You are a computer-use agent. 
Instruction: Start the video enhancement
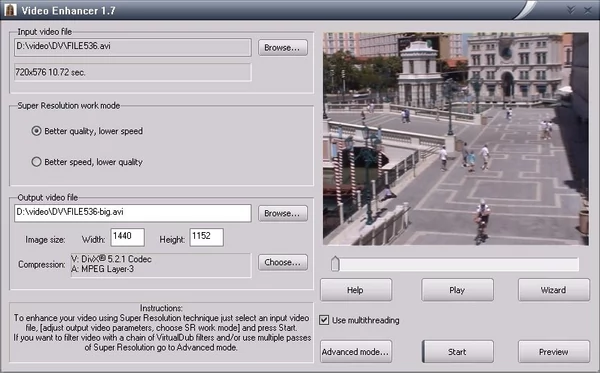457,352
